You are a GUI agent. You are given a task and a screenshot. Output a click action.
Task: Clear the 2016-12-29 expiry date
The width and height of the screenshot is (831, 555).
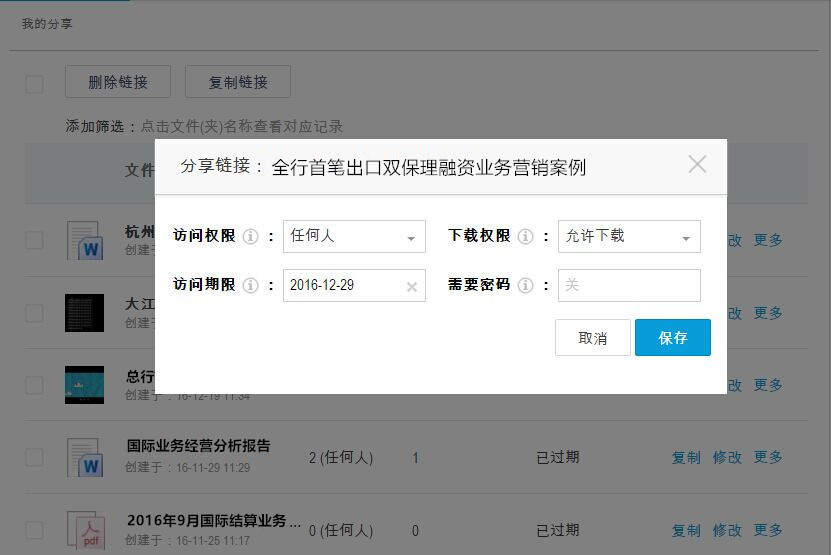tap(411, 287)
